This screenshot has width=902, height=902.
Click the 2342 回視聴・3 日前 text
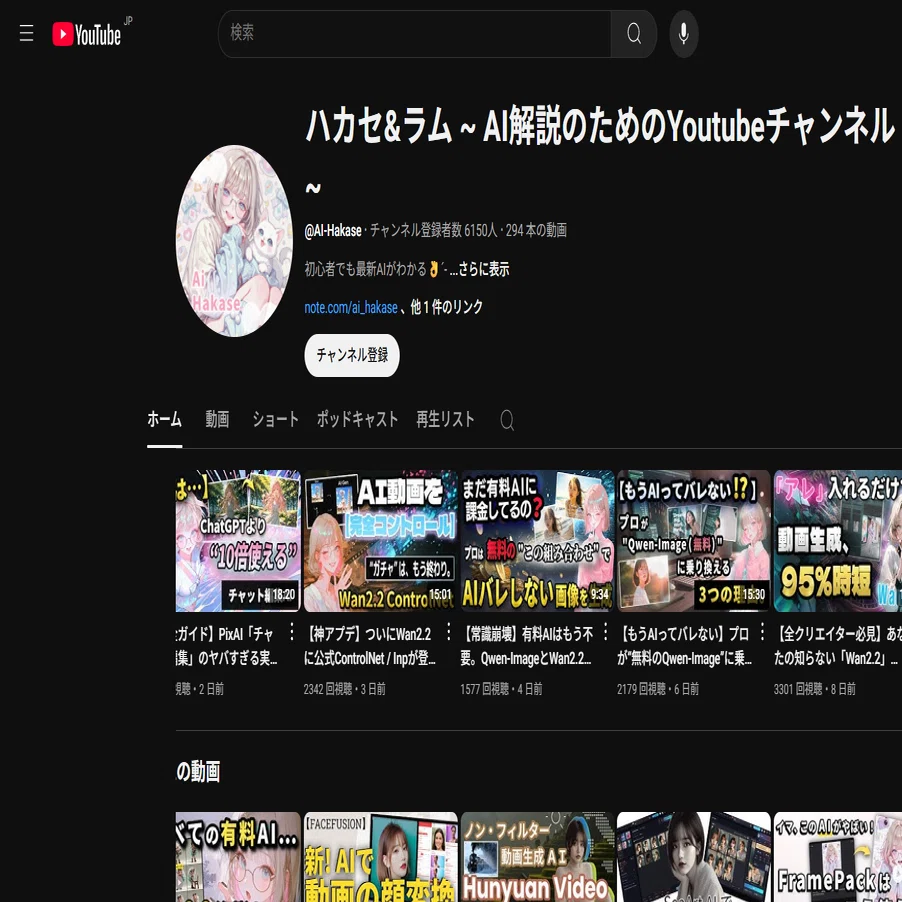(345, 689)
